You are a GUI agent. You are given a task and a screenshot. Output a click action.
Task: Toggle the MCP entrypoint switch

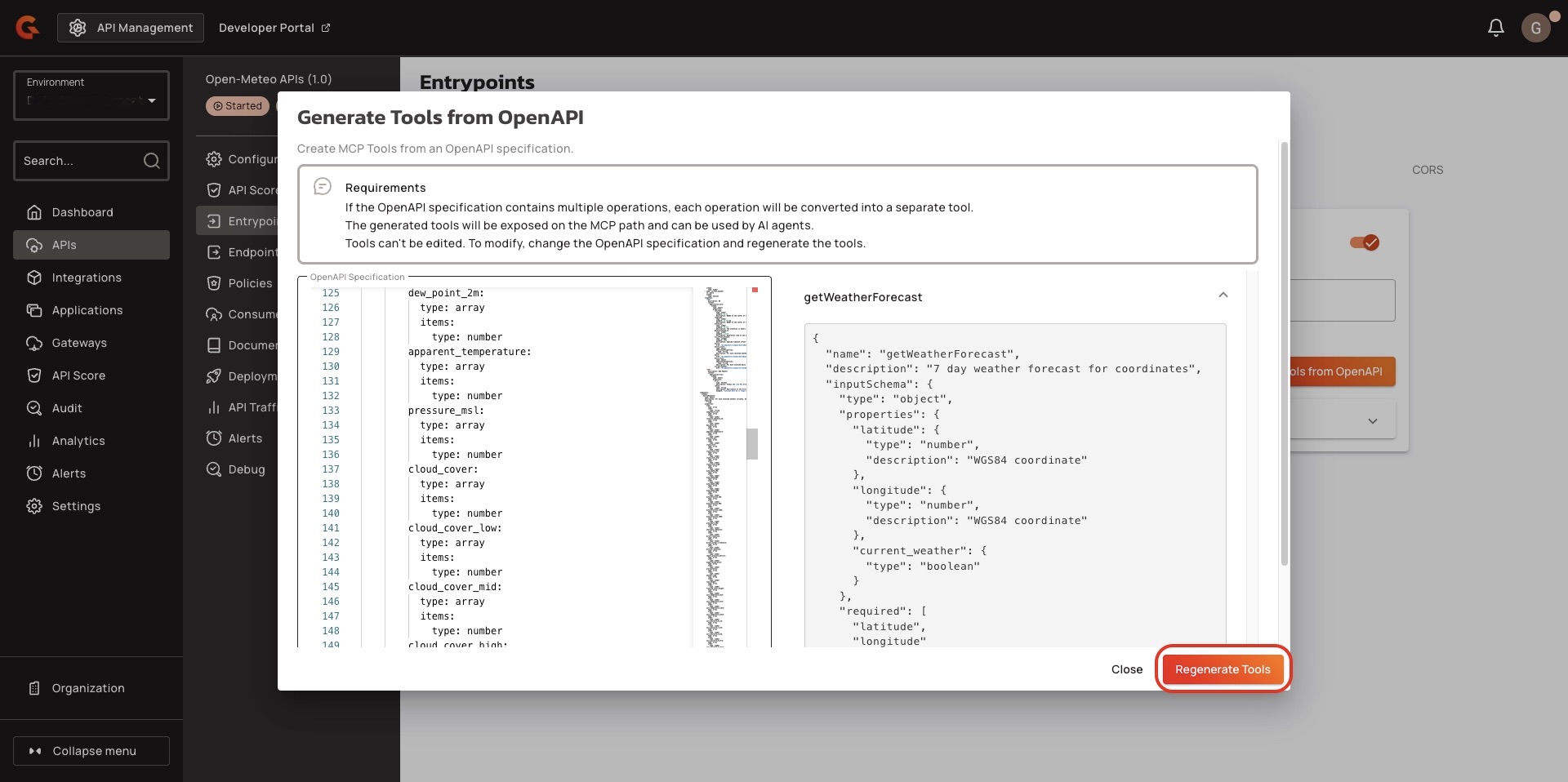pos(1364,242)
